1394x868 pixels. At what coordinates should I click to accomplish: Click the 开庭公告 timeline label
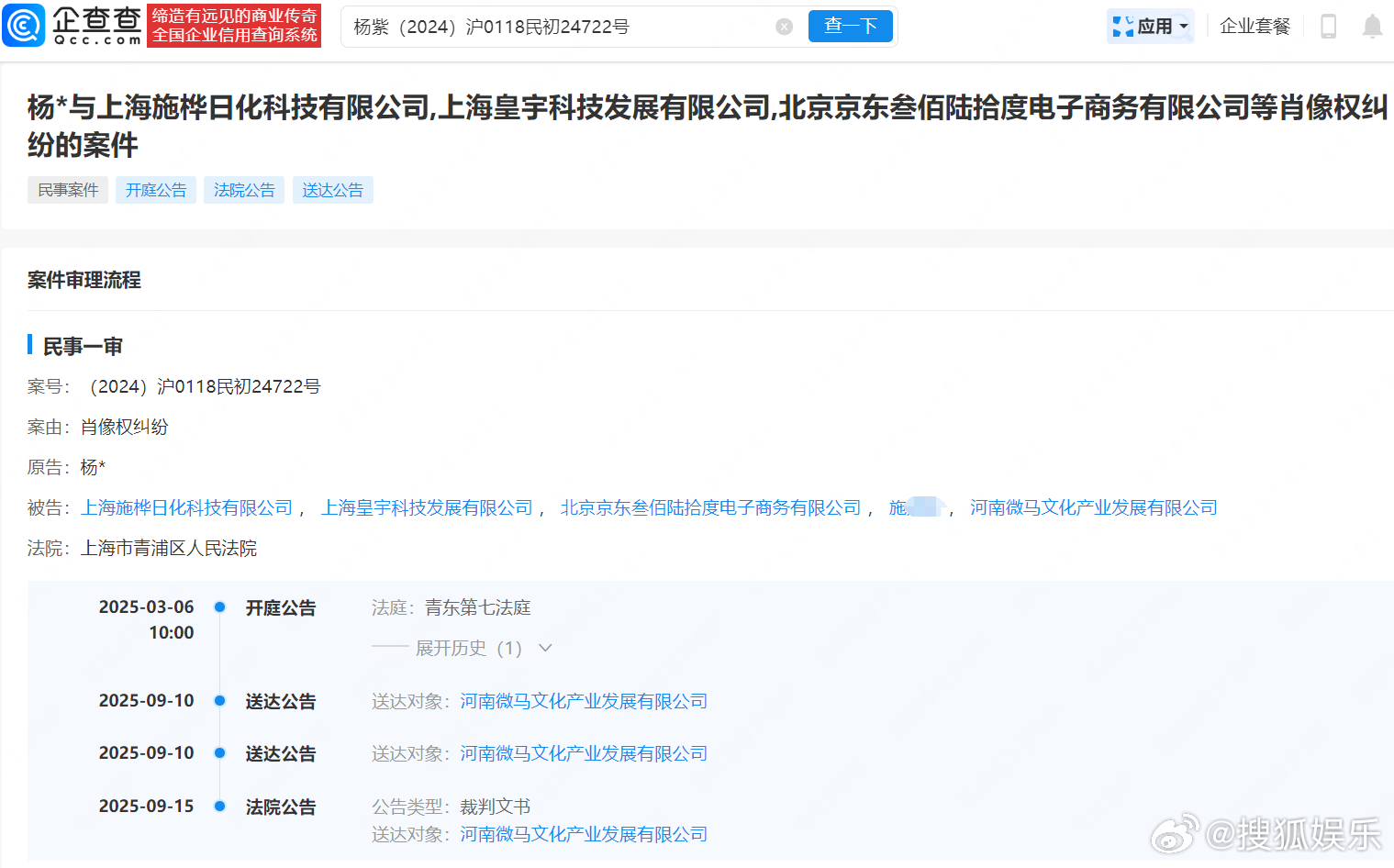pos(281,607)
